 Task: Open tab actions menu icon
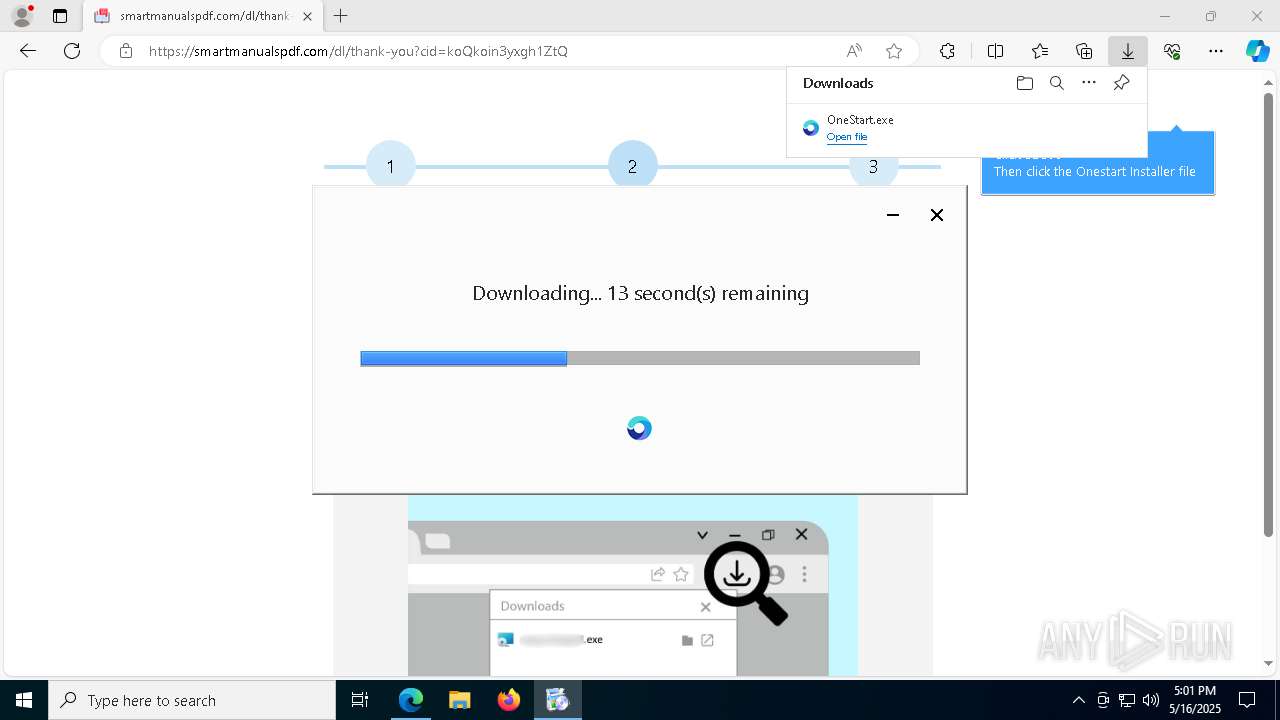point(60,16)
